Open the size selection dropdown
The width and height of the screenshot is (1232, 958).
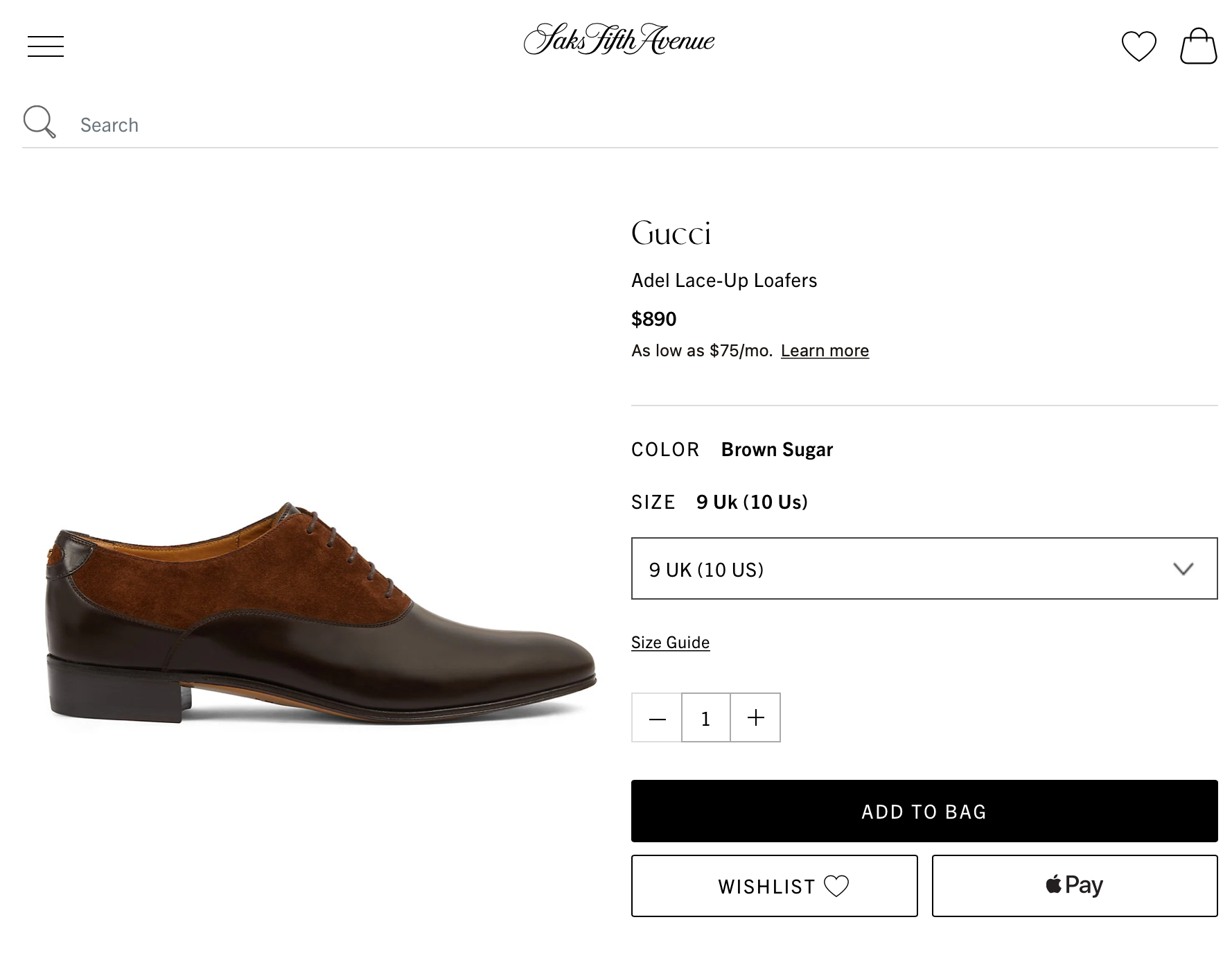coord(923,568)
